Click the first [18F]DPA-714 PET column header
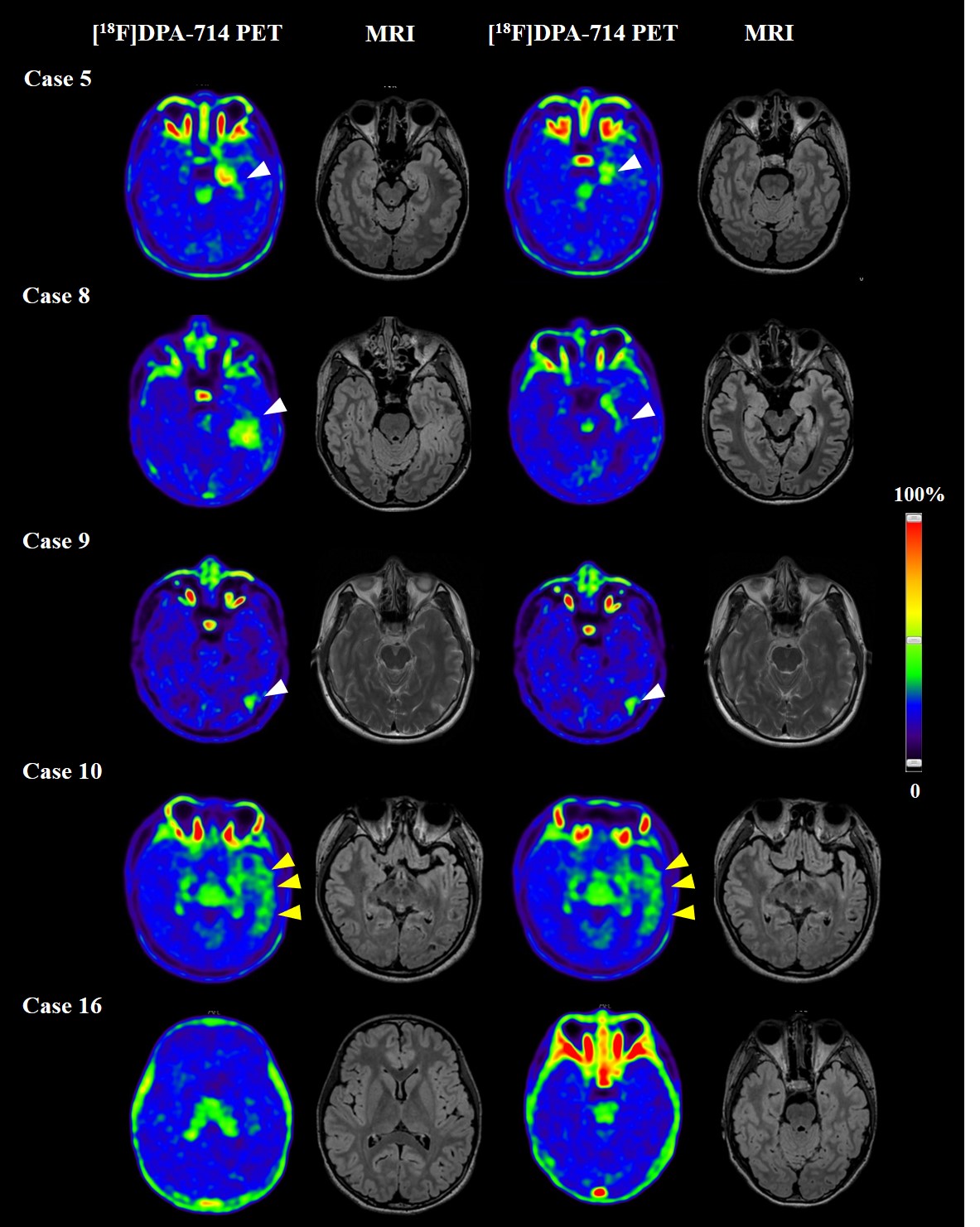This screenshot has height=1227, width=980. coord(187,33)
